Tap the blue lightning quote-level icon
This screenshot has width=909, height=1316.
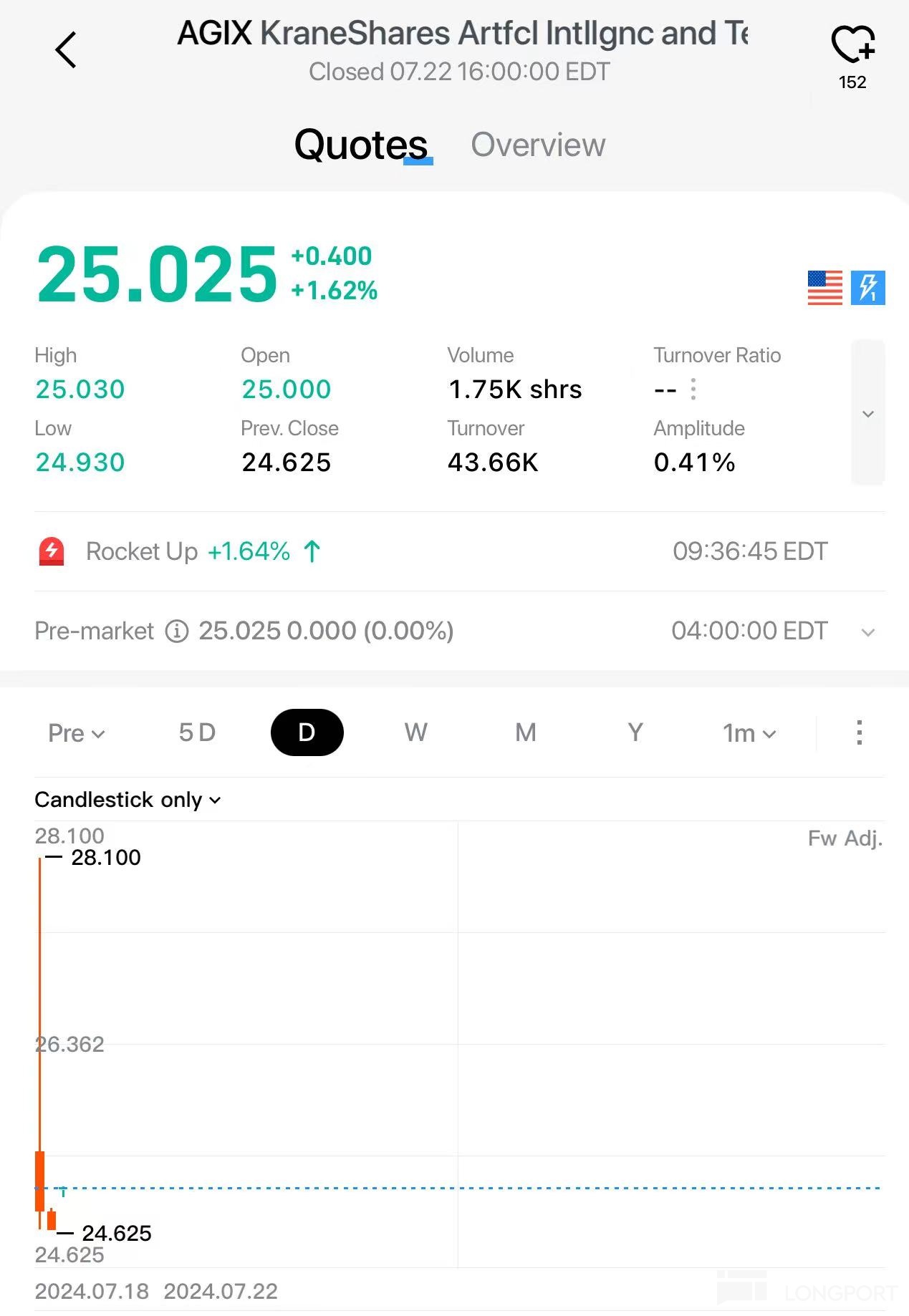click(x=867, y=288)
